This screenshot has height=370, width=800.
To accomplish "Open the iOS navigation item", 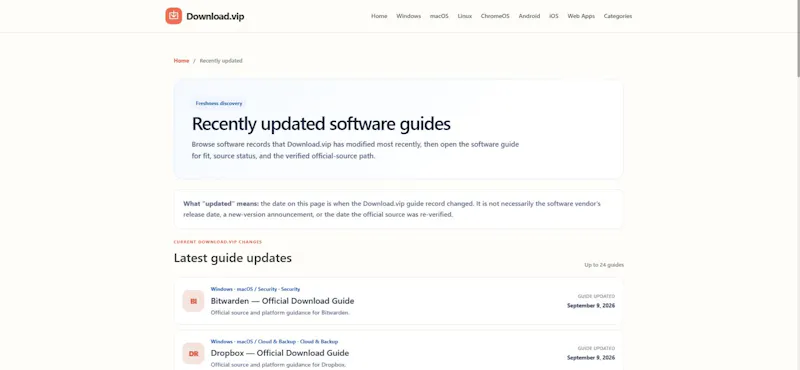I will pyautogui.click(x=554, y=16).
